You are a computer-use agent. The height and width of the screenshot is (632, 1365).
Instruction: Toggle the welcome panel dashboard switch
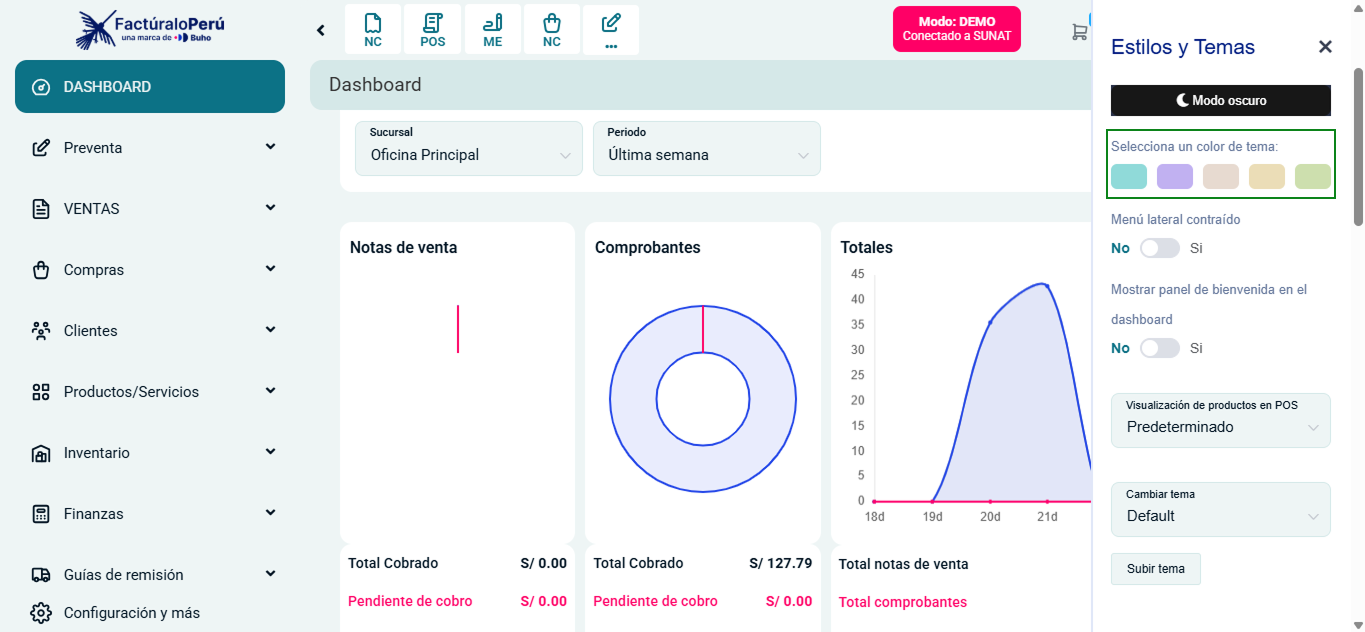tap(1160, 348)
